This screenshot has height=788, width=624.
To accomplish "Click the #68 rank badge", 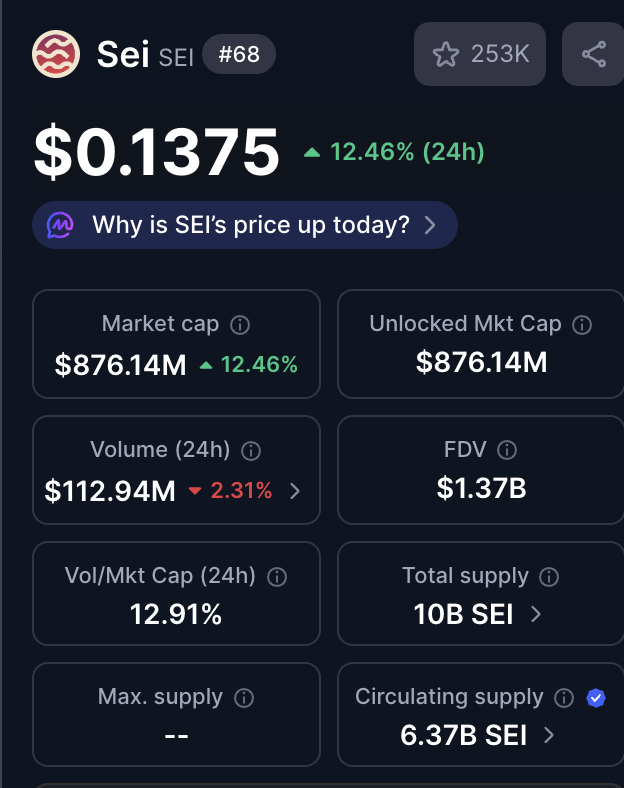I will tap(239, 54).
